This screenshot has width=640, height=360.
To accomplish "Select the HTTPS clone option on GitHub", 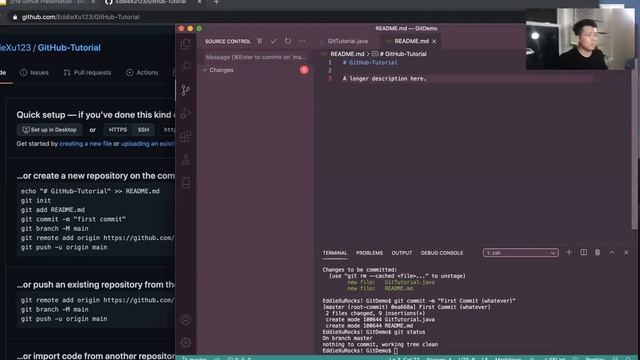I will pos(118,130).
